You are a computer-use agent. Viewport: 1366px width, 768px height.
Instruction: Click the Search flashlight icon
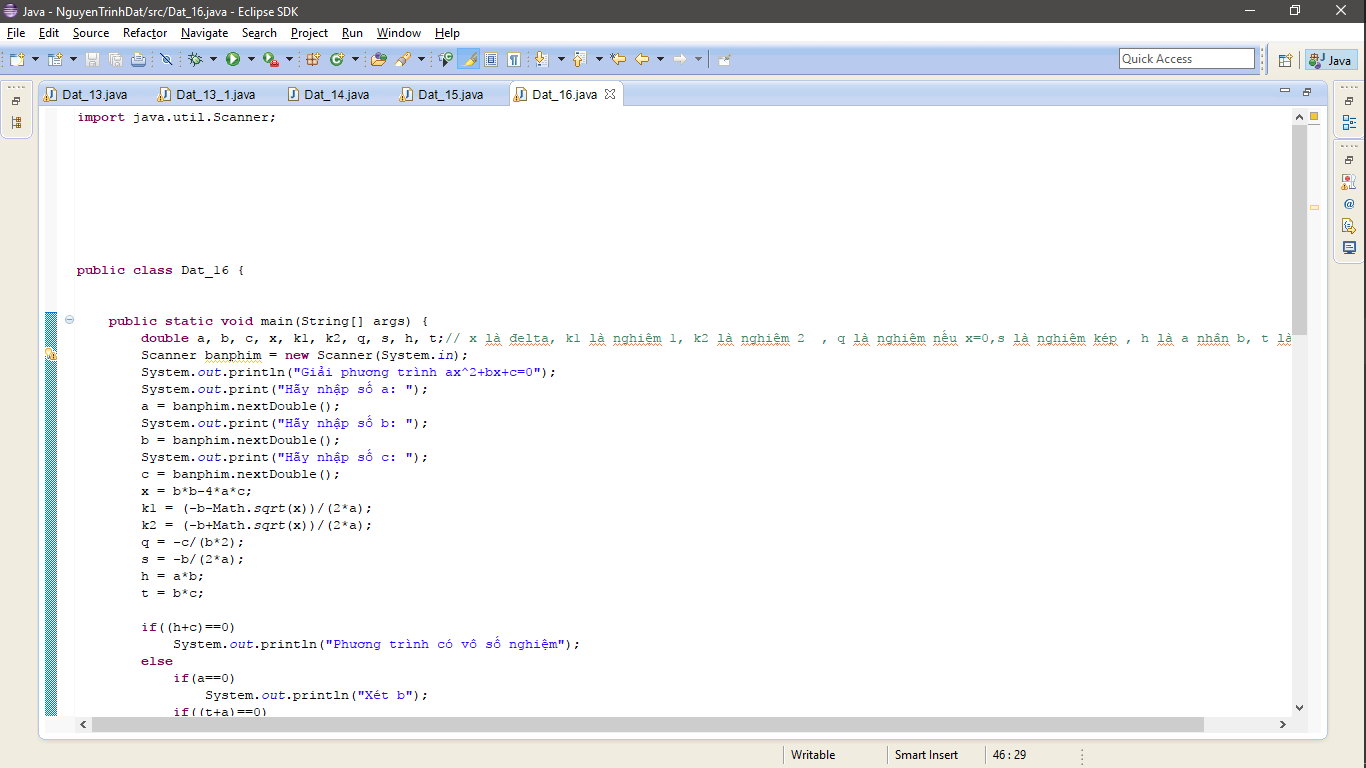coord(403,59)
